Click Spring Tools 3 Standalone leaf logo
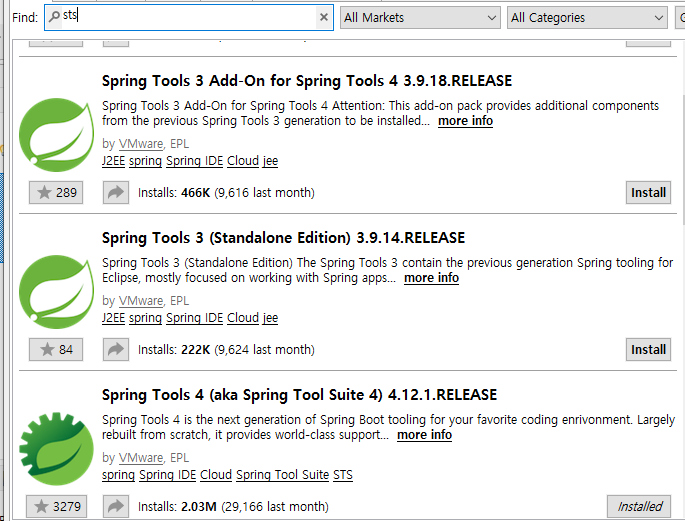This screenshot has height=521, width=685. point(57,292)
